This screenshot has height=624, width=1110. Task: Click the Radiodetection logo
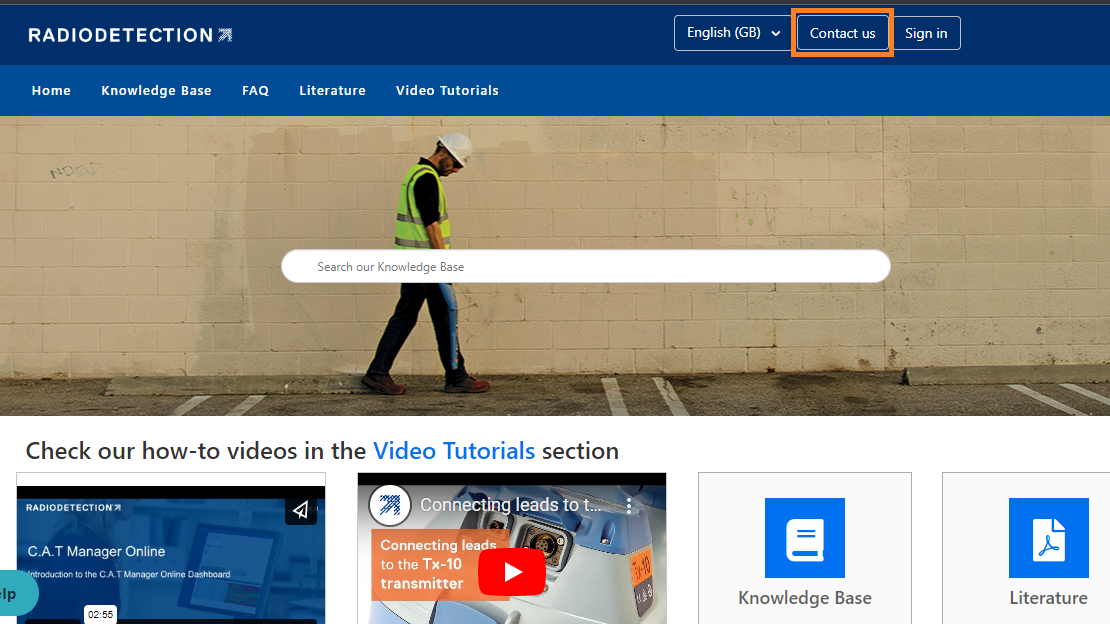(x=130, y=35)
